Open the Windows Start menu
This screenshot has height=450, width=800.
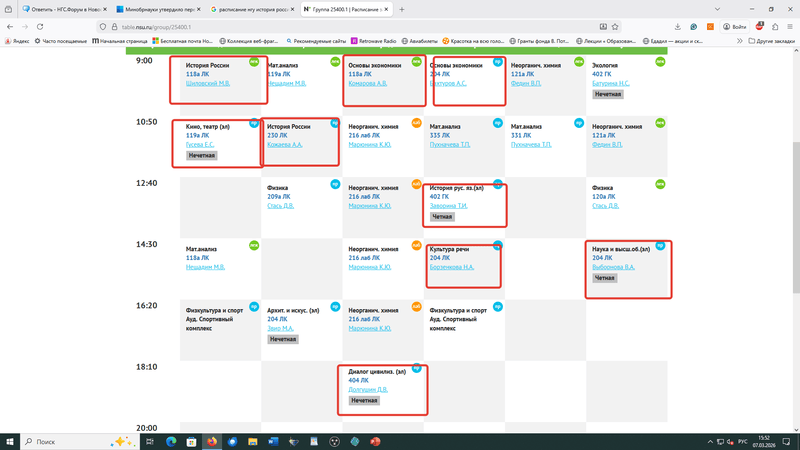pos(10,441)
